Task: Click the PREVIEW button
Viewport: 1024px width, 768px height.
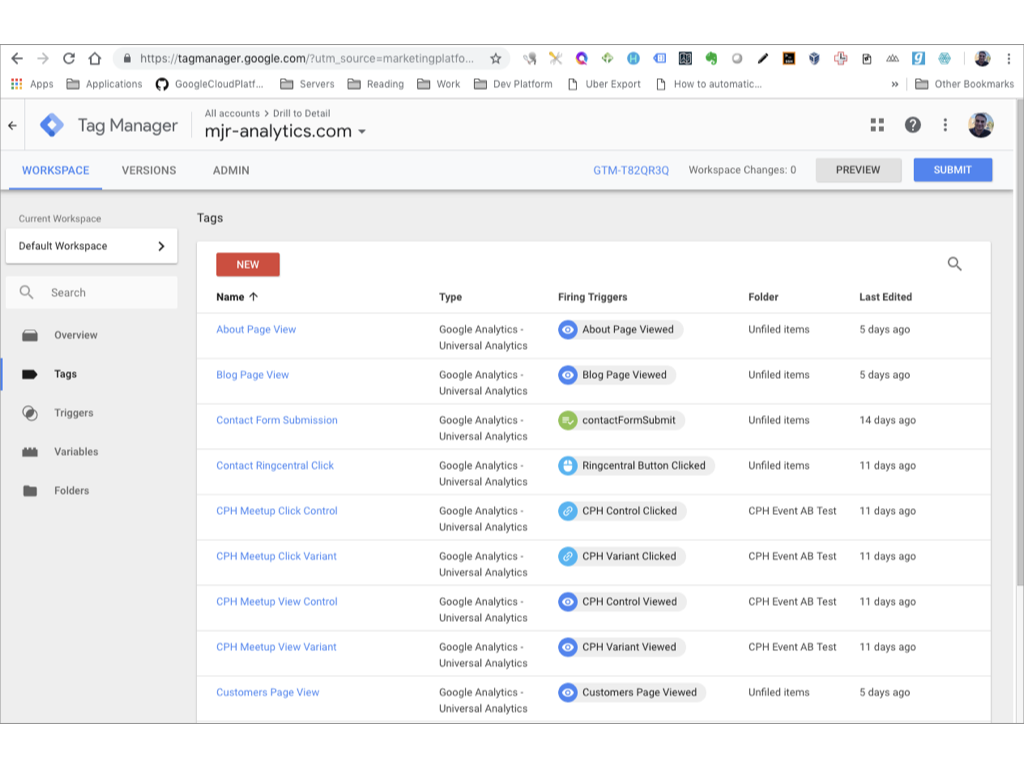Action: click(x=858, y=170)
